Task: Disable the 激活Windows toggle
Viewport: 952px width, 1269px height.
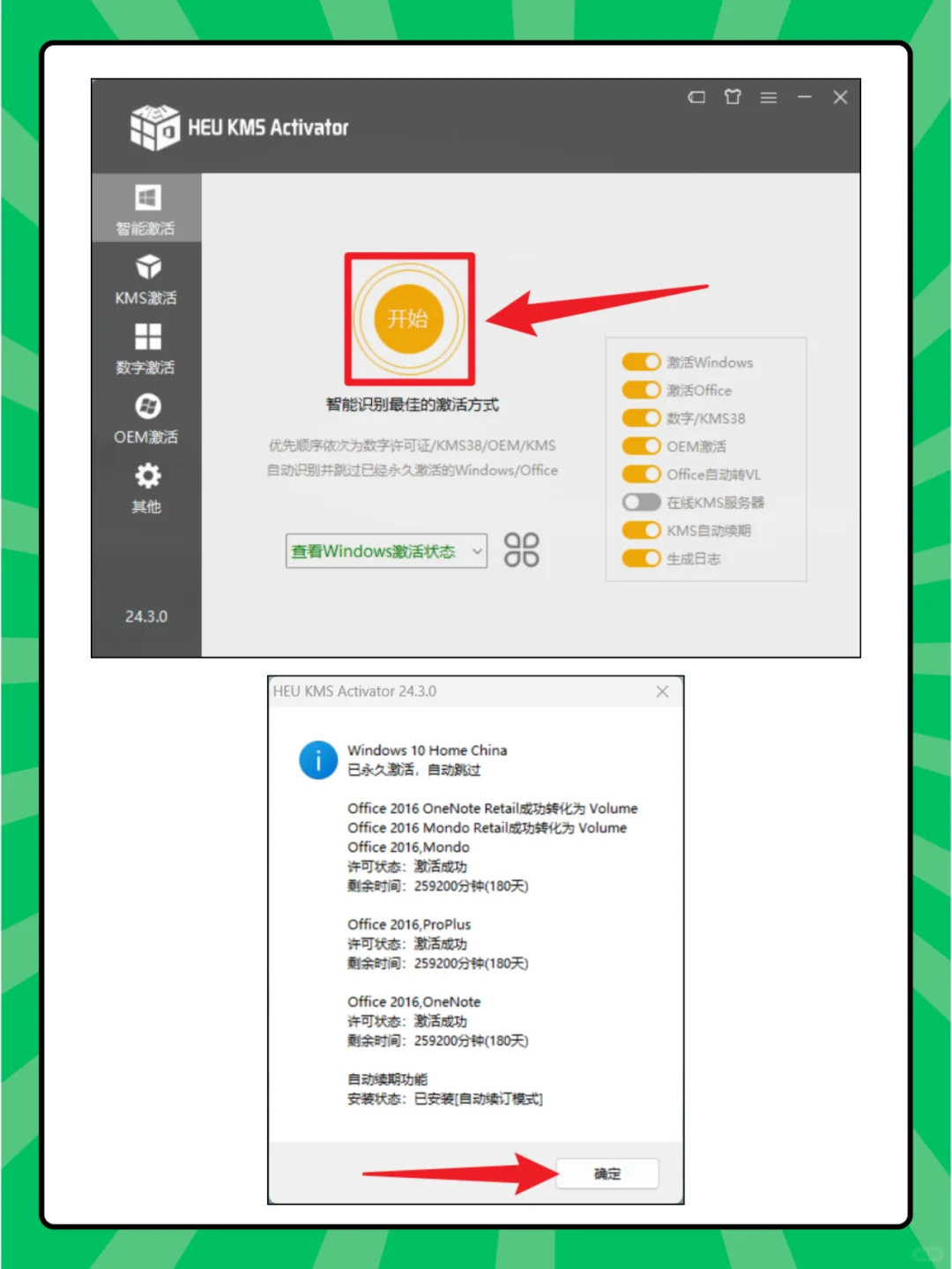Action: click(641, 362)
